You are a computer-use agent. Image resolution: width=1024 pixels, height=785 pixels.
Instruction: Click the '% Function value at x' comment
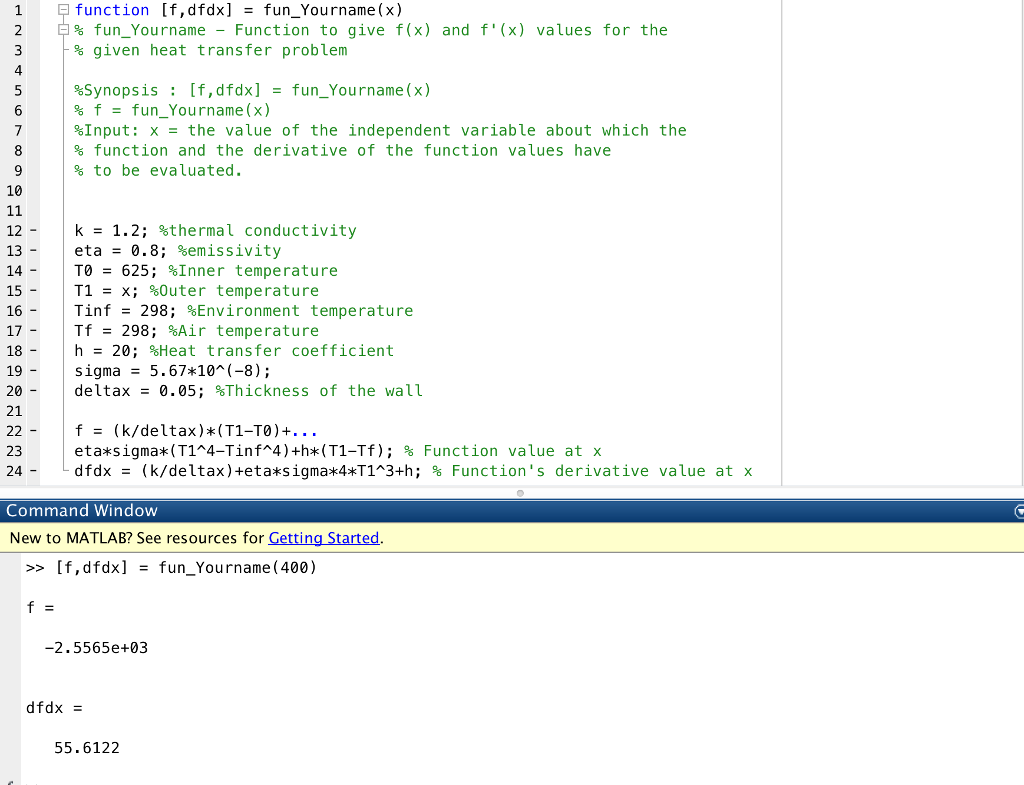coord(503,451)
